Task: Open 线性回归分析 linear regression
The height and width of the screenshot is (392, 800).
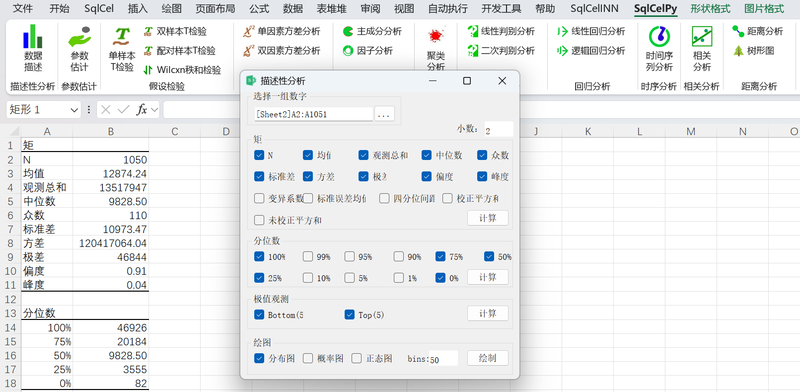Action: point(591,32)
